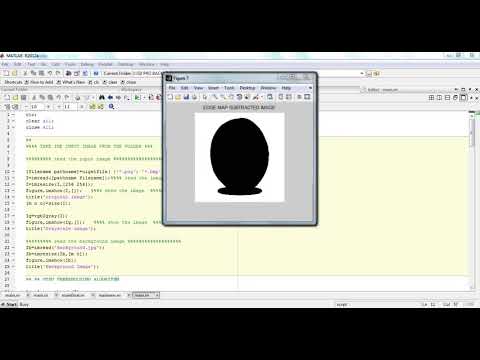480x360 pixels.
Task: Open Insert menu in Figure window
Action: (x=213, y=88)
